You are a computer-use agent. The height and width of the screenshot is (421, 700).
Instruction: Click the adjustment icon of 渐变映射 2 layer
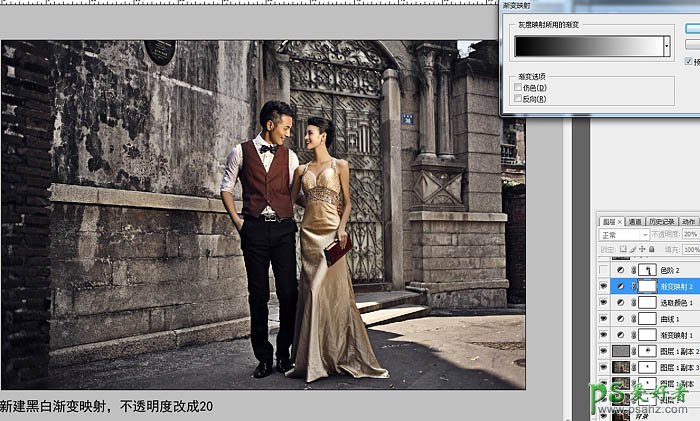pos(622,286)
